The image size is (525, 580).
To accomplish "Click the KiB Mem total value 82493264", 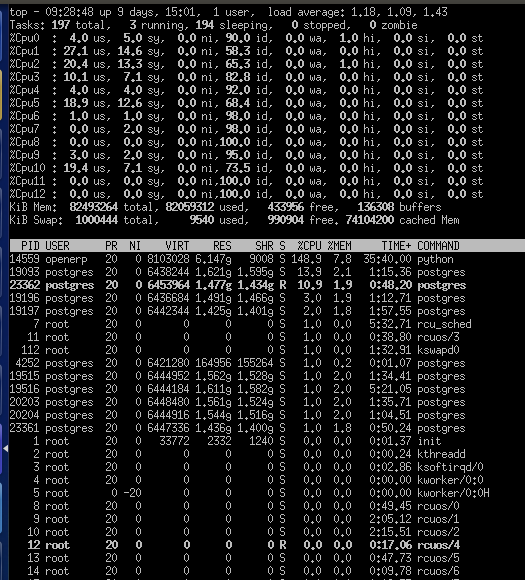I will pos(94,207).
